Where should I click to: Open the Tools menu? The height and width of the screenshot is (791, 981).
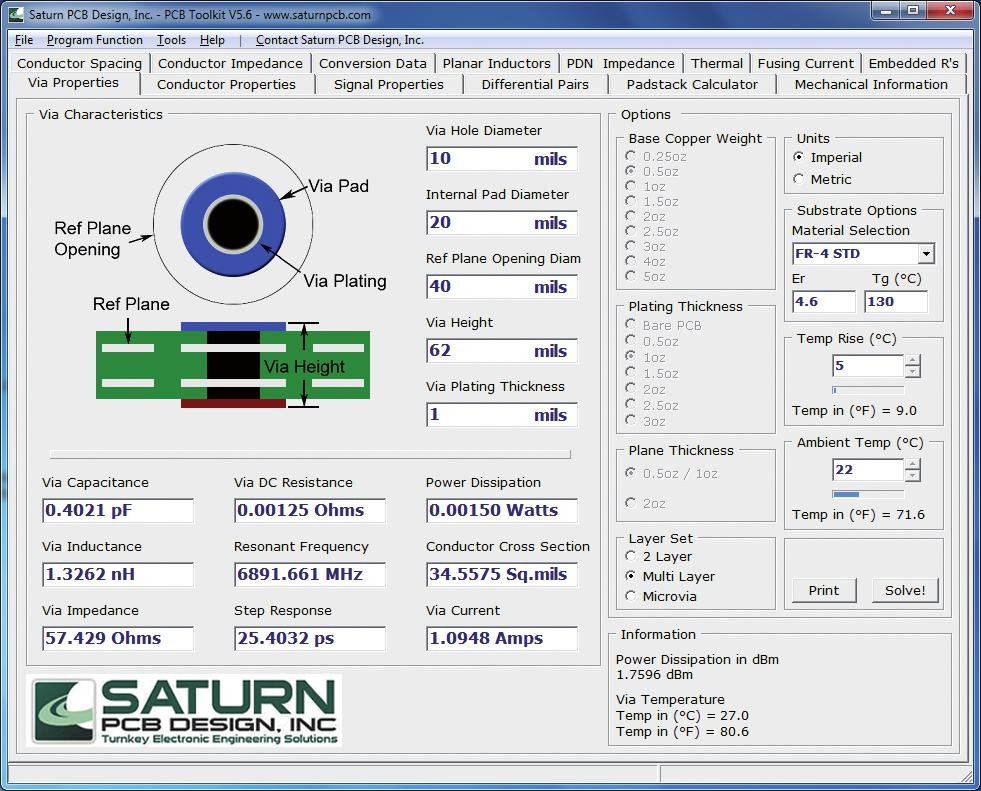point(170,40)
